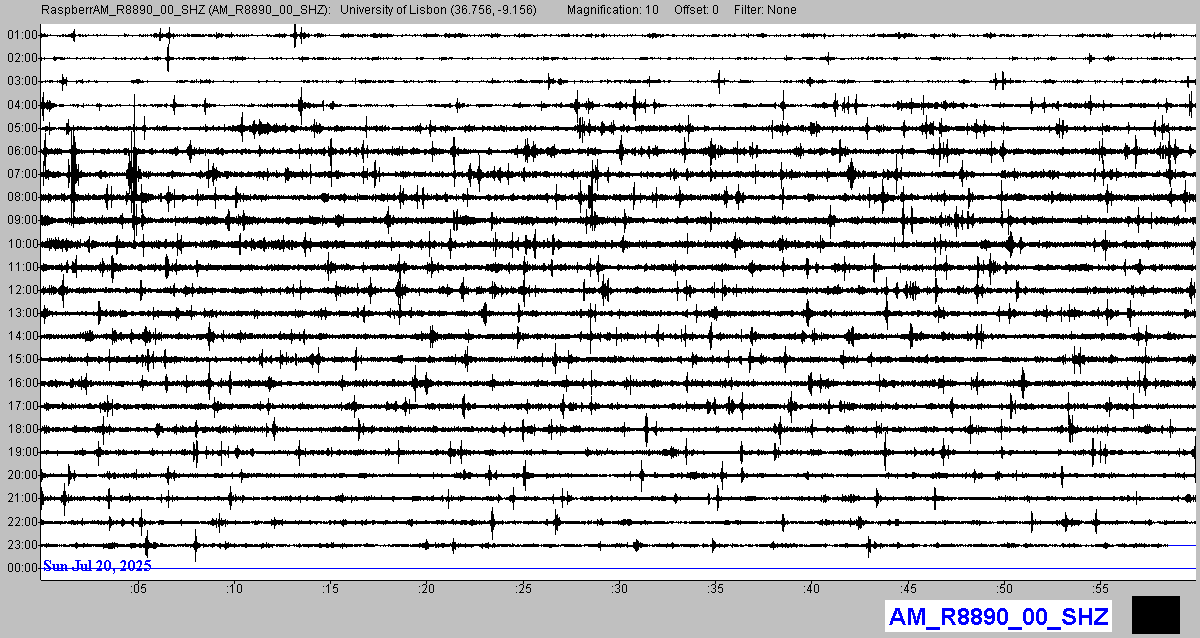
Task: Click the :40 minute axis label
Action: [x=812, y=589]
